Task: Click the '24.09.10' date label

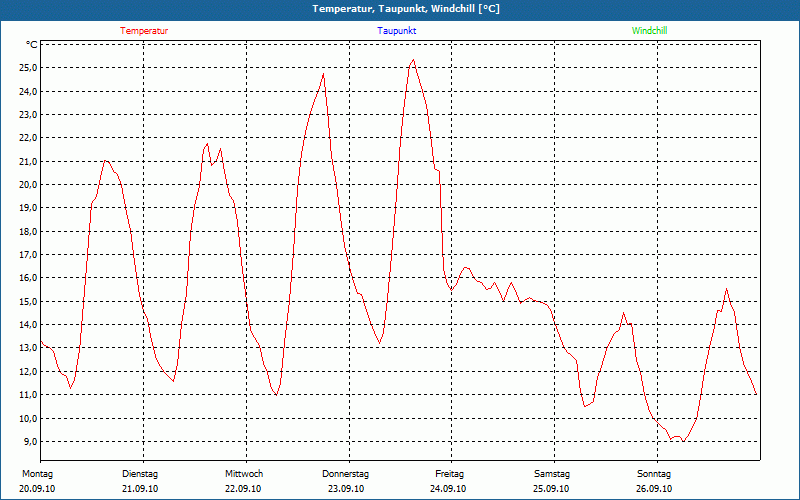Action: pos(448,489)
